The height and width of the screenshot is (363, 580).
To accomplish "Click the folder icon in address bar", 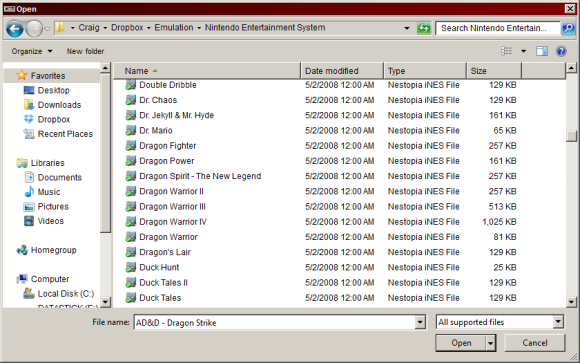I will coord(60,27).
